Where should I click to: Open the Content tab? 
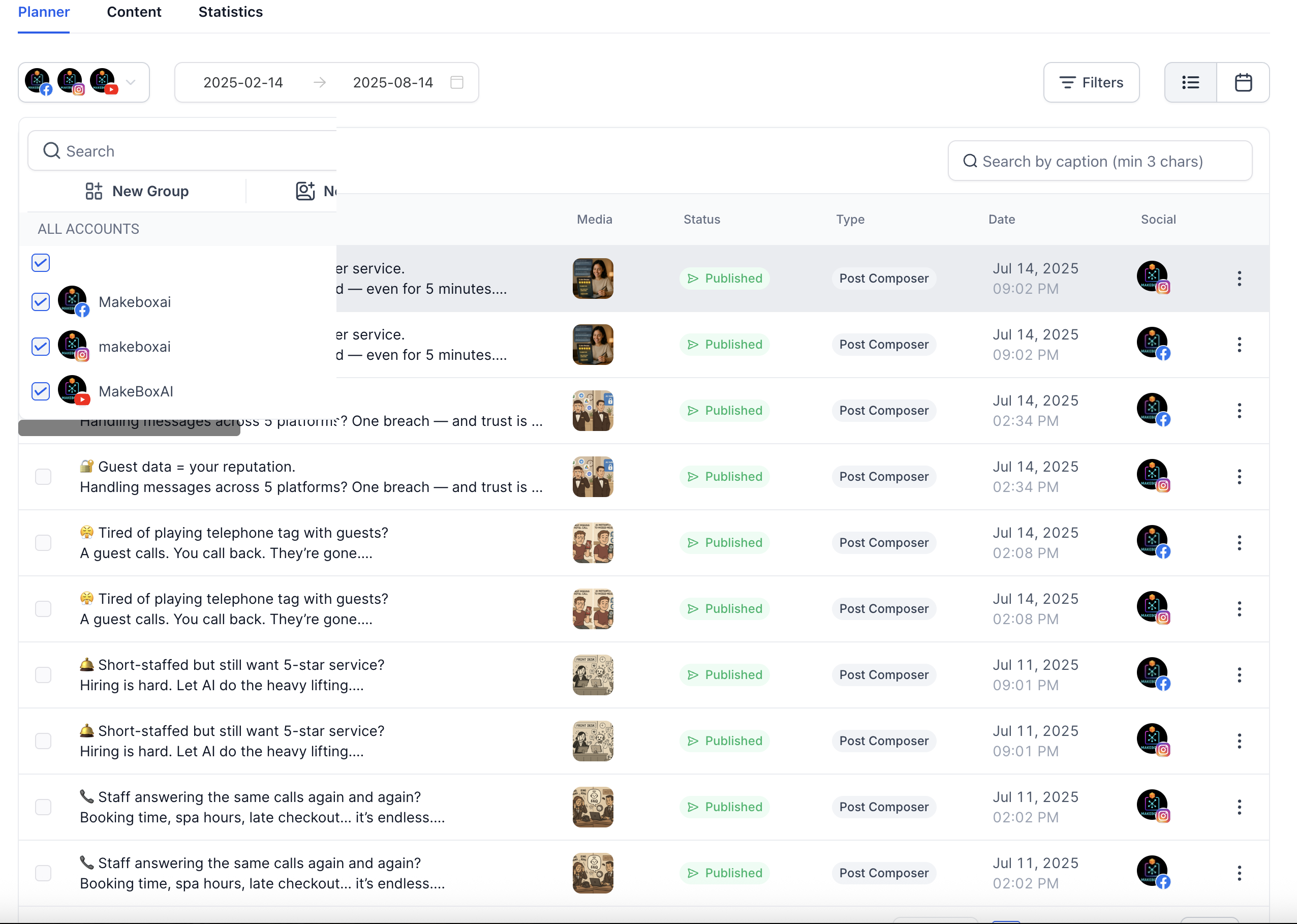pyautogui.click(x=134, y=12)
